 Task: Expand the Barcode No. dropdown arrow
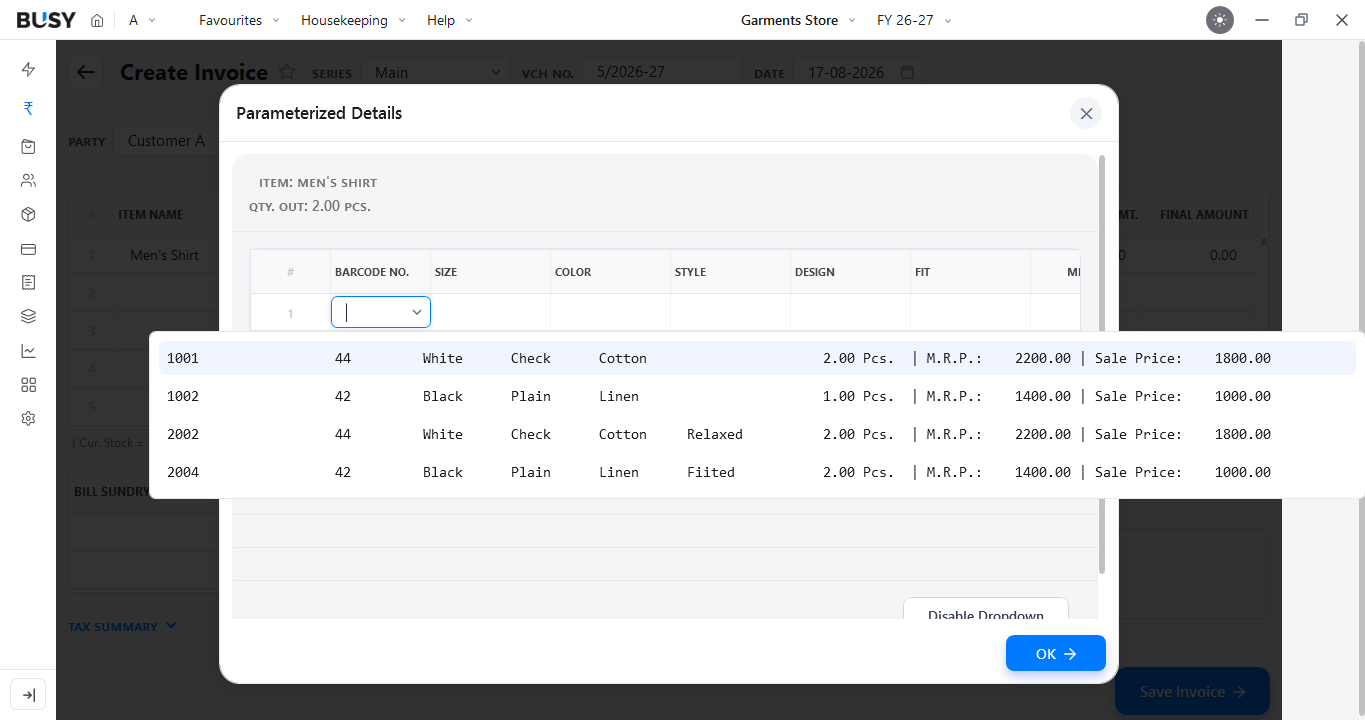point(417,313)
